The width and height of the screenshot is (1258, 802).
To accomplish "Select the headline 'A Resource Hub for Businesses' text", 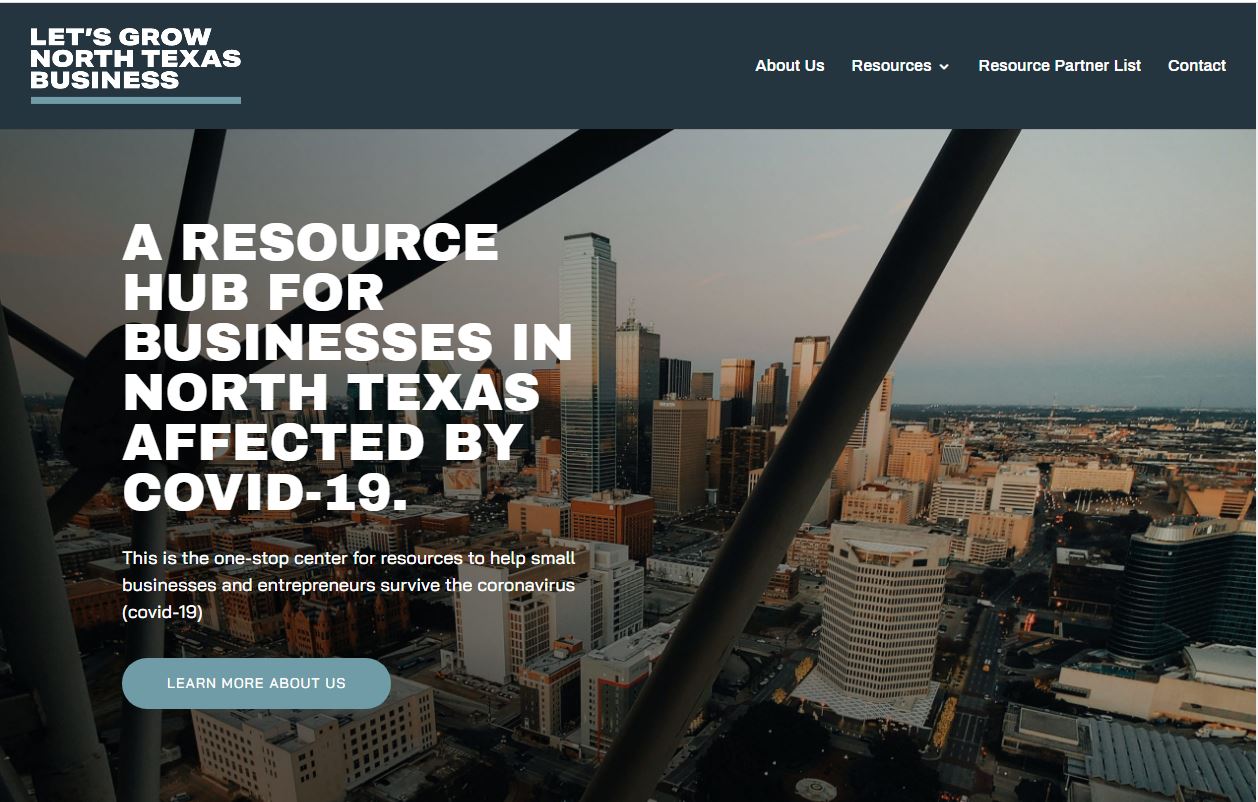I will pyautogui.click(x=347, y=366).
